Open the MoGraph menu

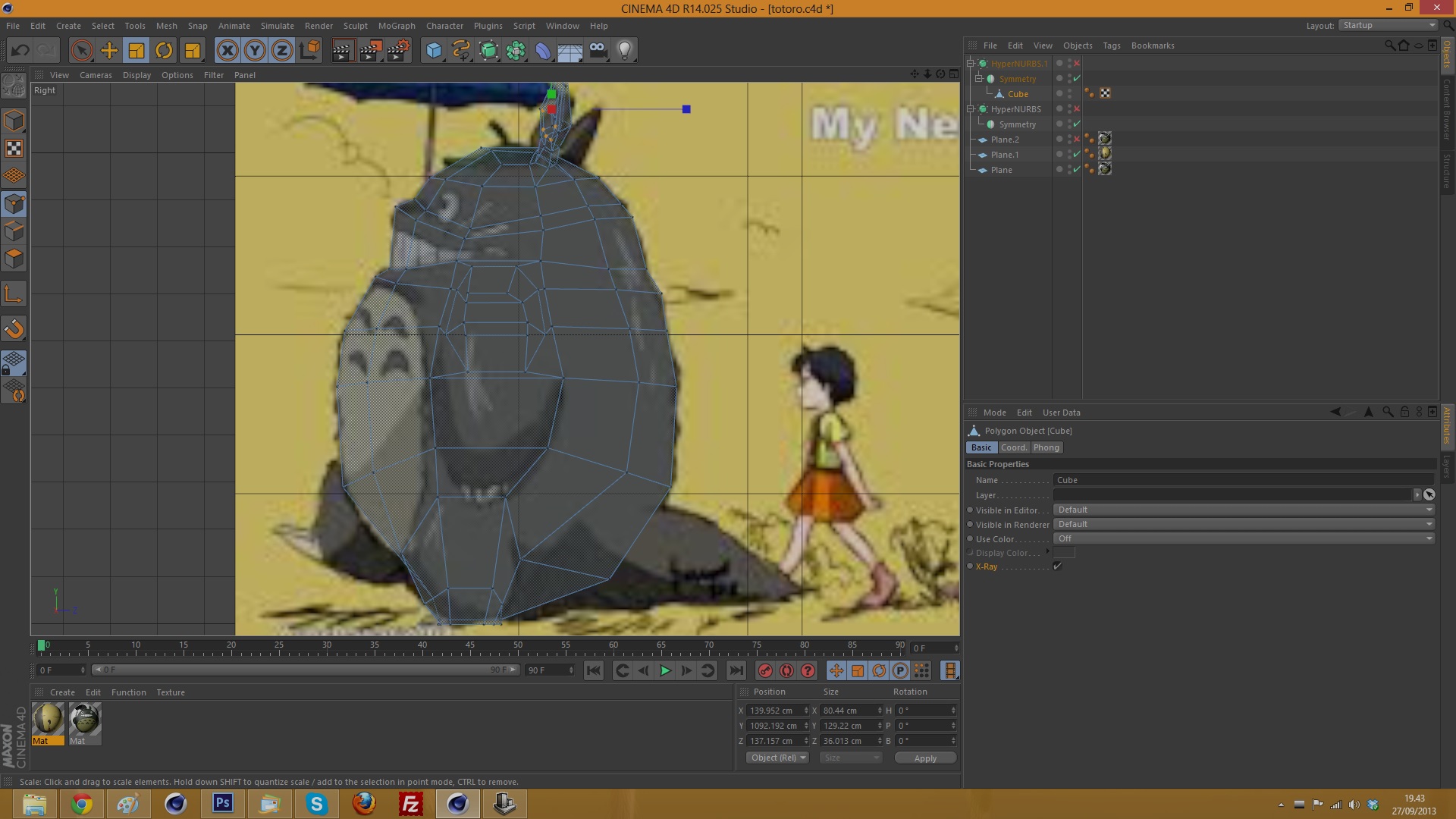(397, 26)
